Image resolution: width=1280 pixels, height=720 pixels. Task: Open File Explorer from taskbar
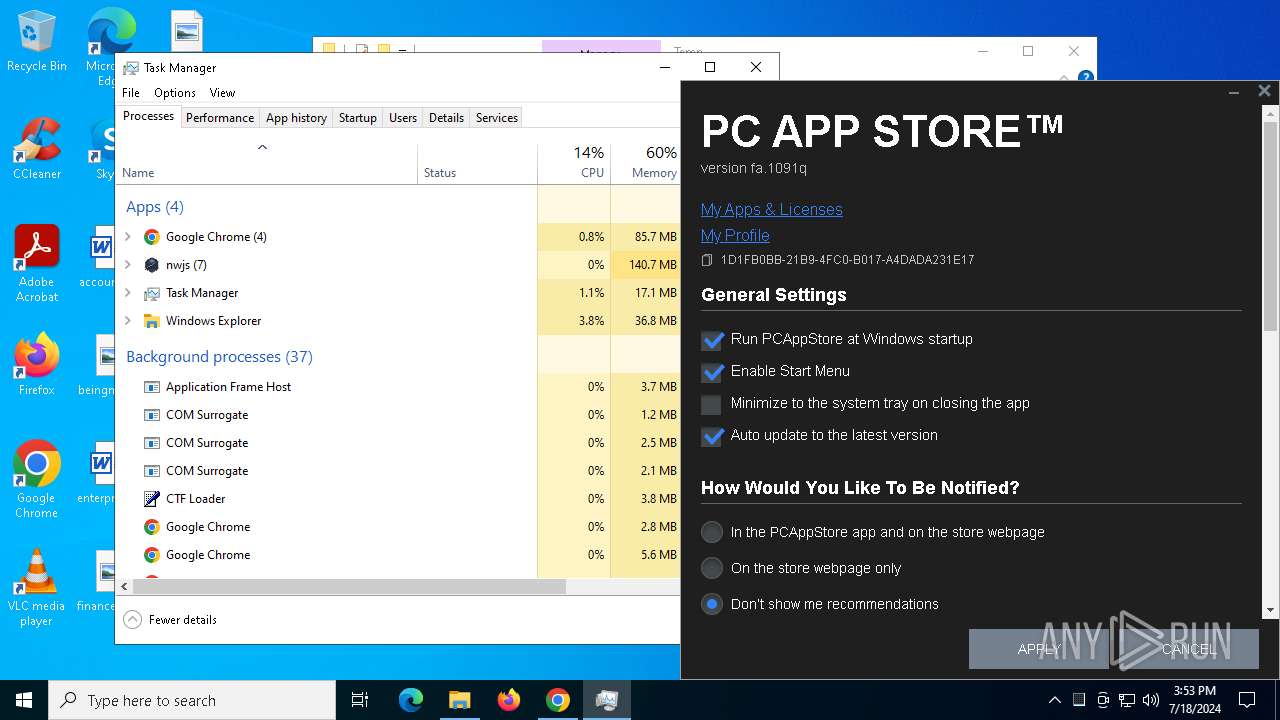pos(459,700)
